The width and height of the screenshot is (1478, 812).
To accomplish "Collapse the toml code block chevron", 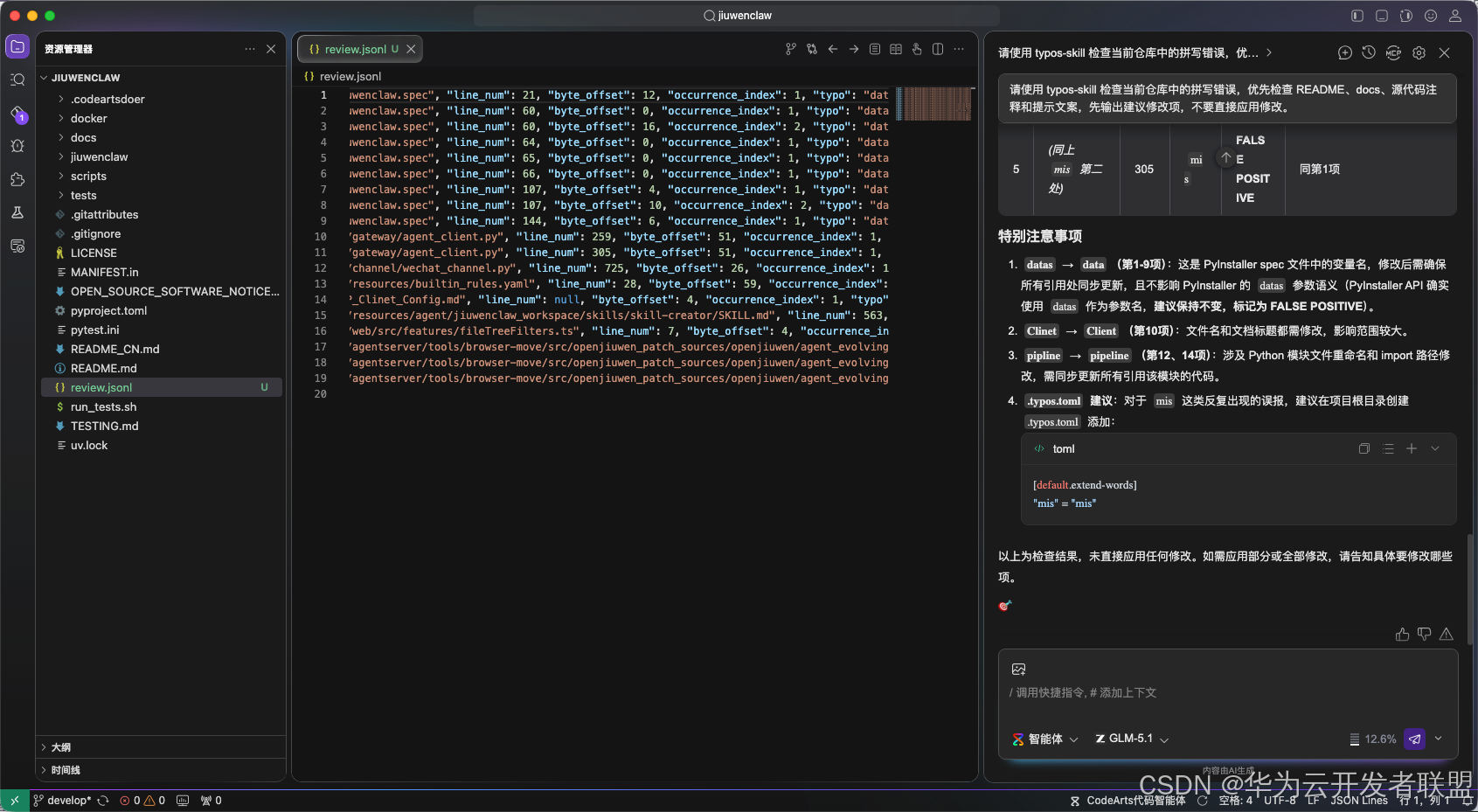I will tap(1435, 448).
